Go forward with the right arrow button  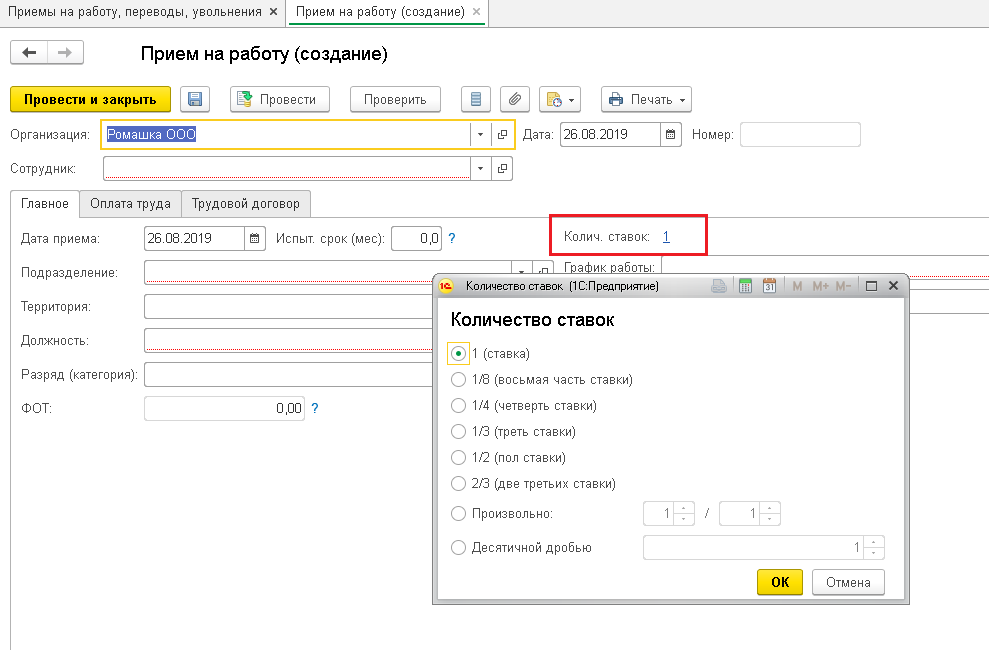(65, 52)
